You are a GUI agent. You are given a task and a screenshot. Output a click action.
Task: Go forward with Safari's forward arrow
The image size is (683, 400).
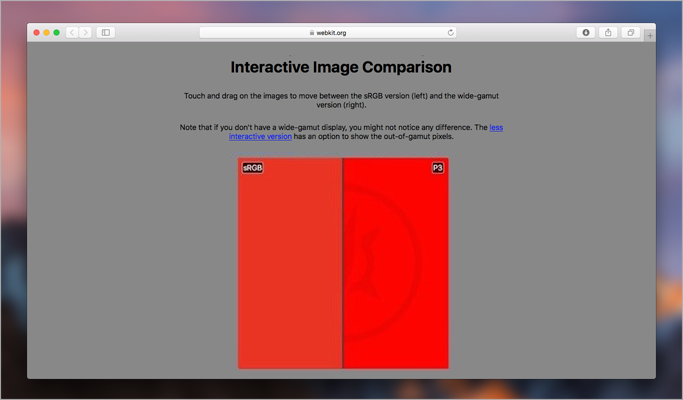pos(85,33)
